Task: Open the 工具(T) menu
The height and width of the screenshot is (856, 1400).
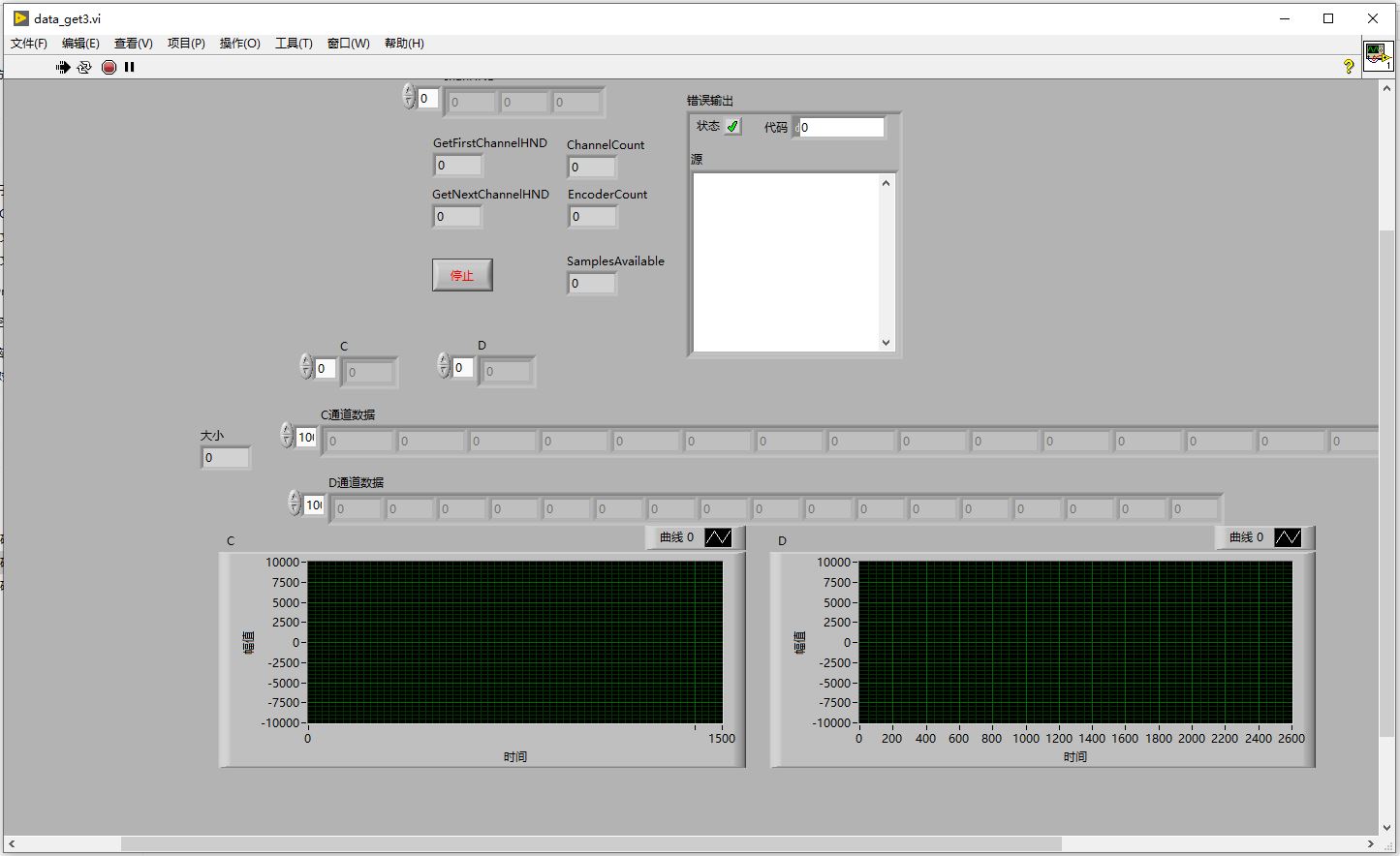Action: tap(294, 44)
